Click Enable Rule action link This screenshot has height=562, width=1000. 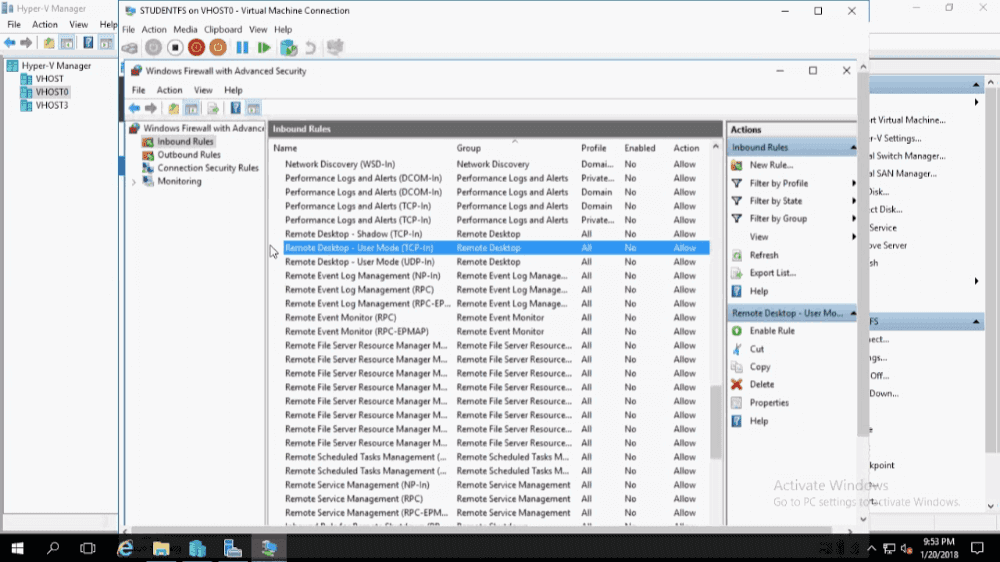(x=772, y=331)
